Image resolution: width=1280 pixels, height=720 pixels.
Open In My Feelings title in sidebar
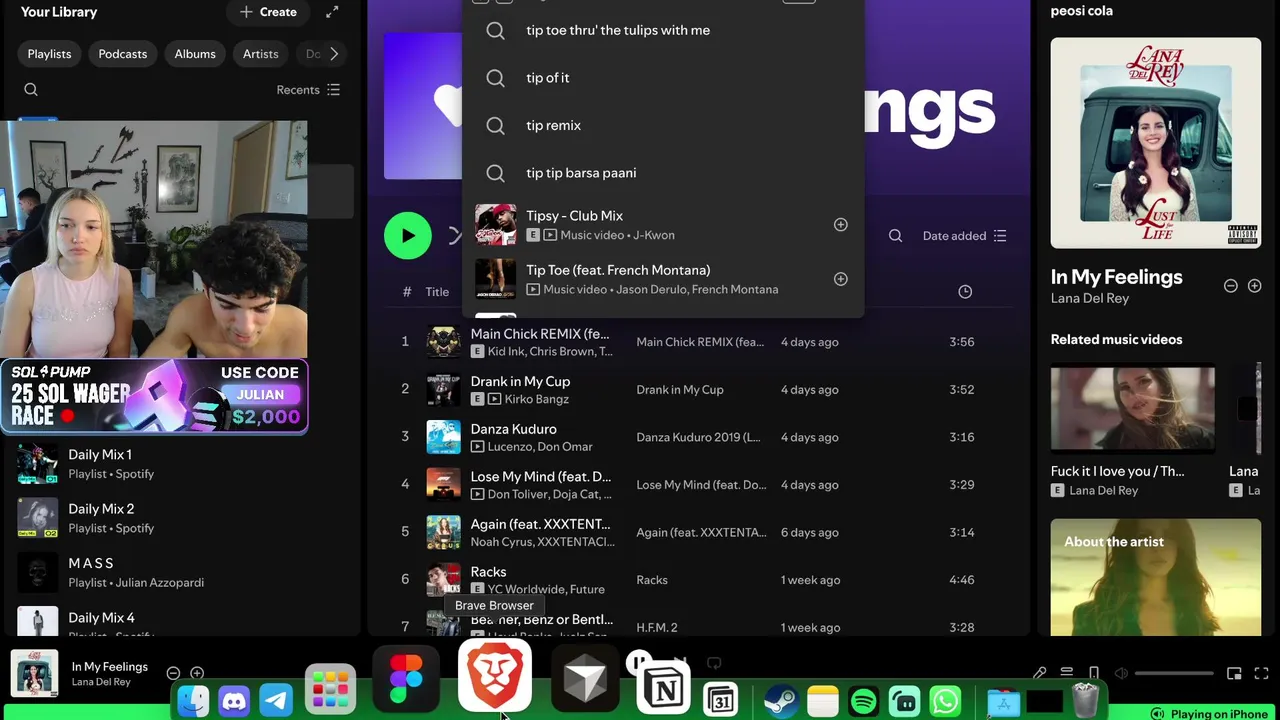pyautogui.click(x=1116, y=277)
